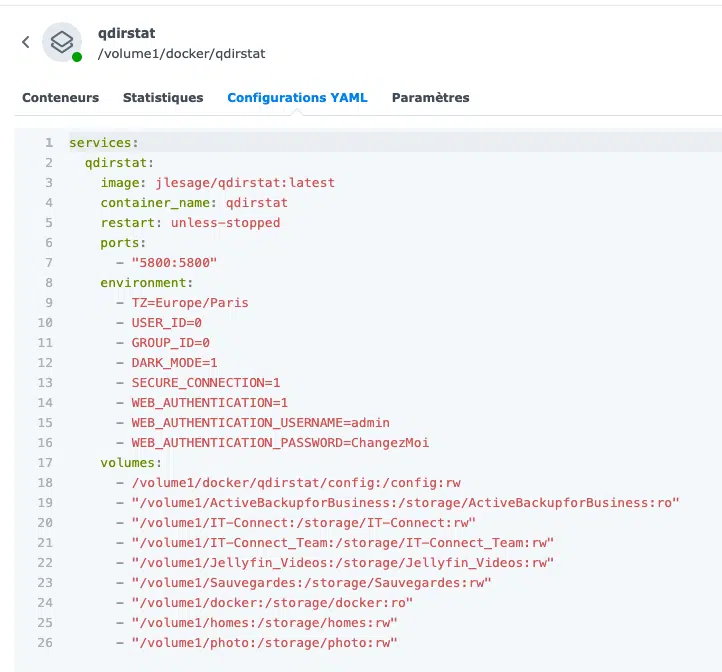Click the WEB_AUTHENTICATION_PASSWORD=ChangezMoi entry
Viewport: 722px width, 672px height.
(x=280, y=443)
